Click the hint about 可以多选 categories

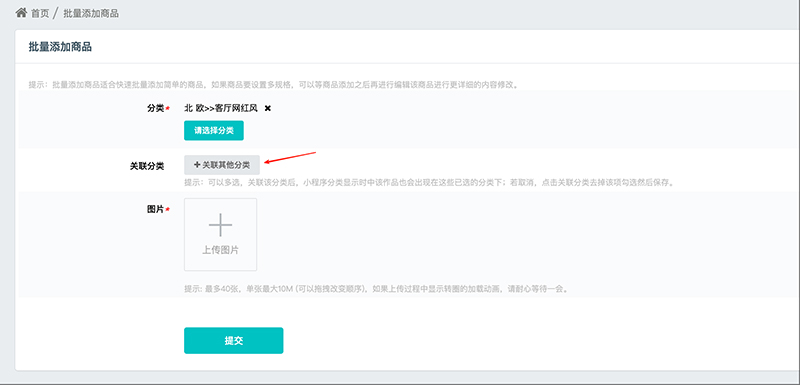point(429,182)
